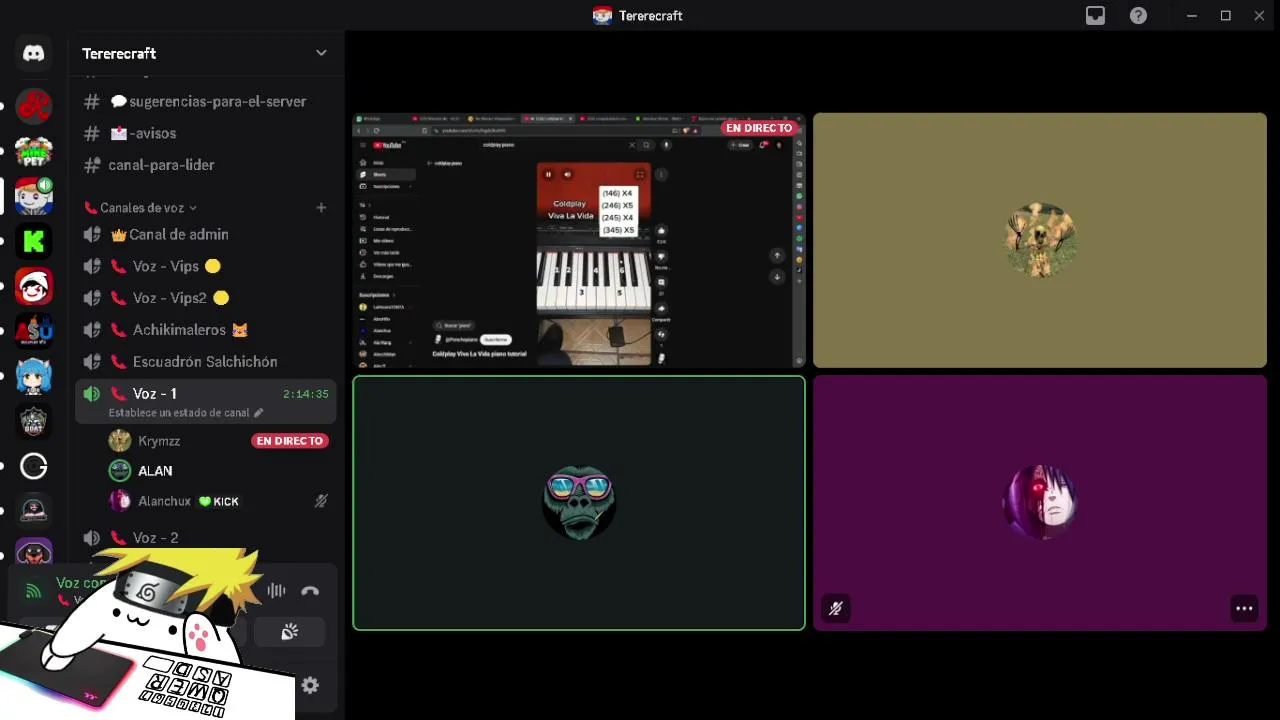The width and height of the screenshot is (1280, 720).
Task: Open Discord home direct messages
Action: click(34, 53)
